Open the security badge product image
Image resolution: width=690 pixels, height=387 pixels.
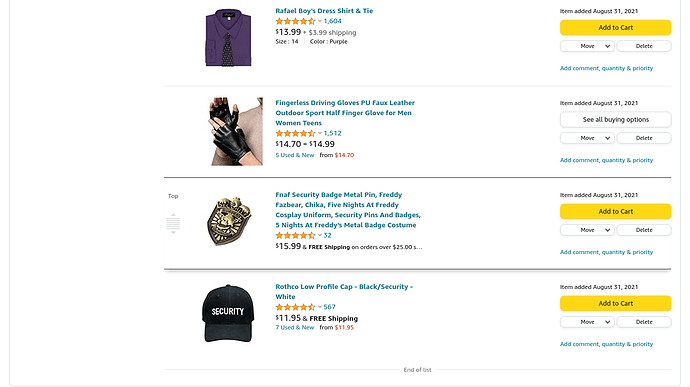229,221
